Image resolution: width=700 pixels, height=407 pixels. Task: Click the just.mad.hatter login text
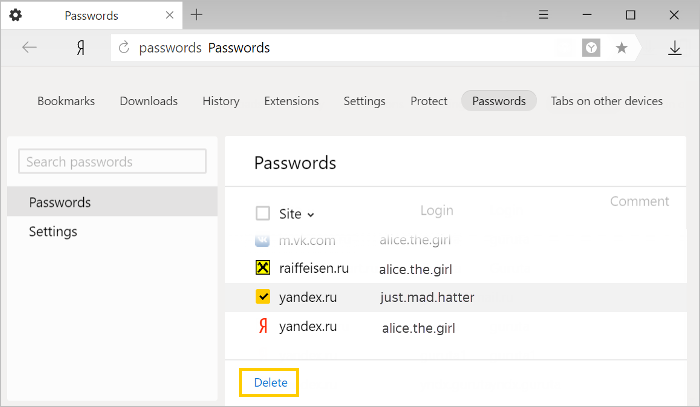pyautogui.click(x=427, y=297)
